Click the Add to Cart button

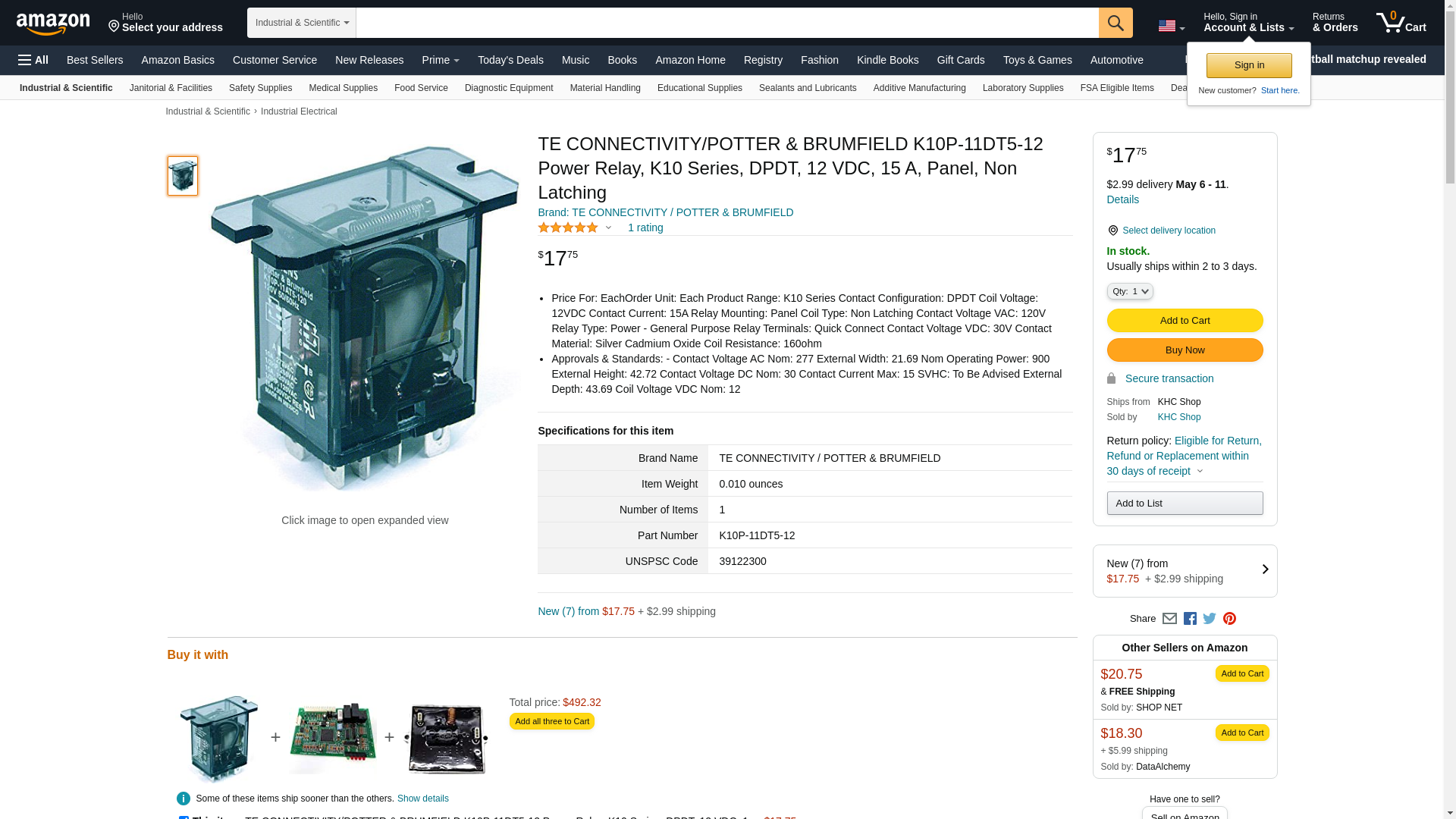[x=1185, y=321]
